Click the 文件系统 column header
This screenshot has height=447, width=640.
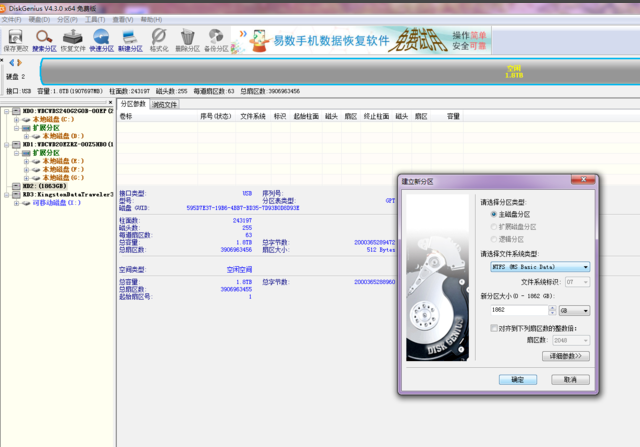pyautogui.click(x=253, y=116)
